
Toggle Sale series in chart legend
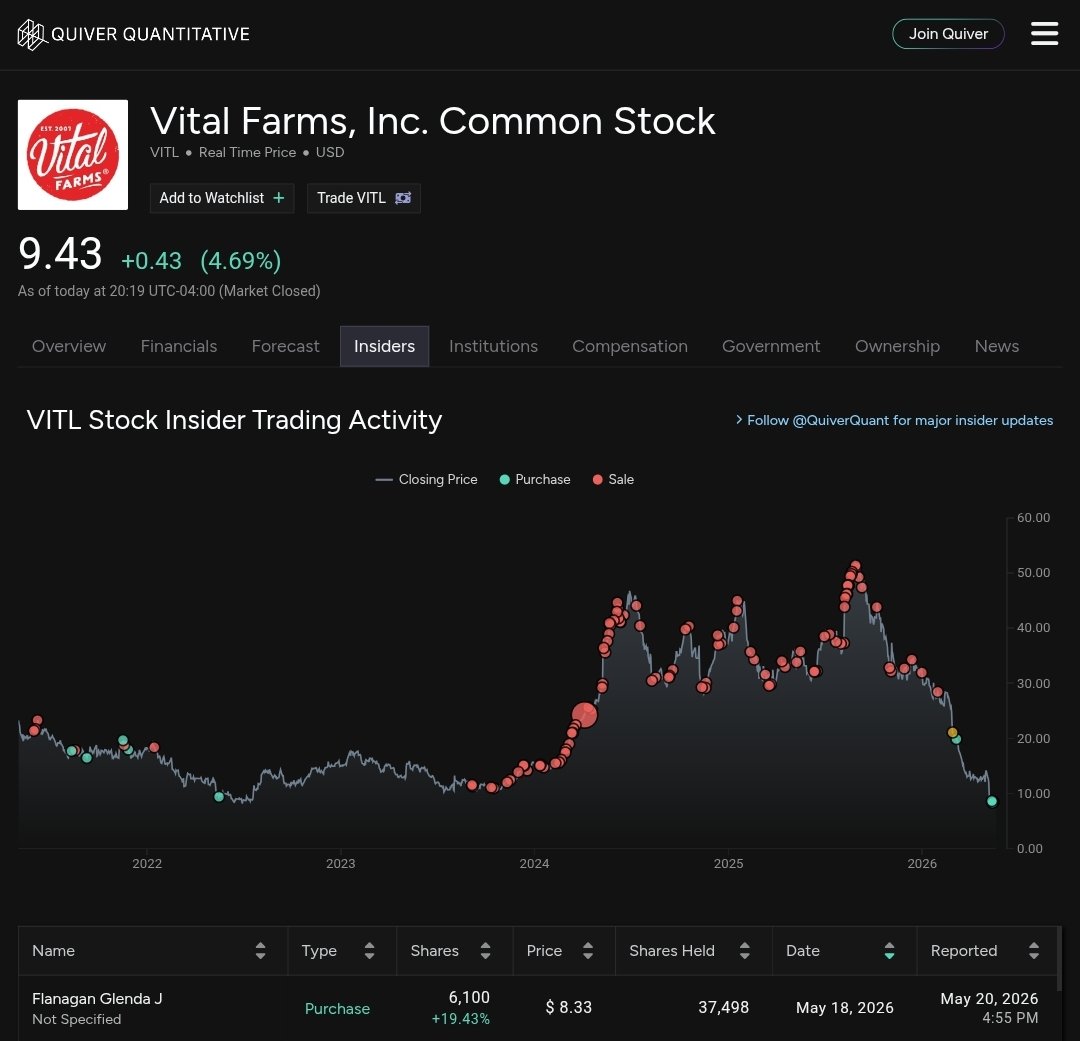tap(613, 480)
